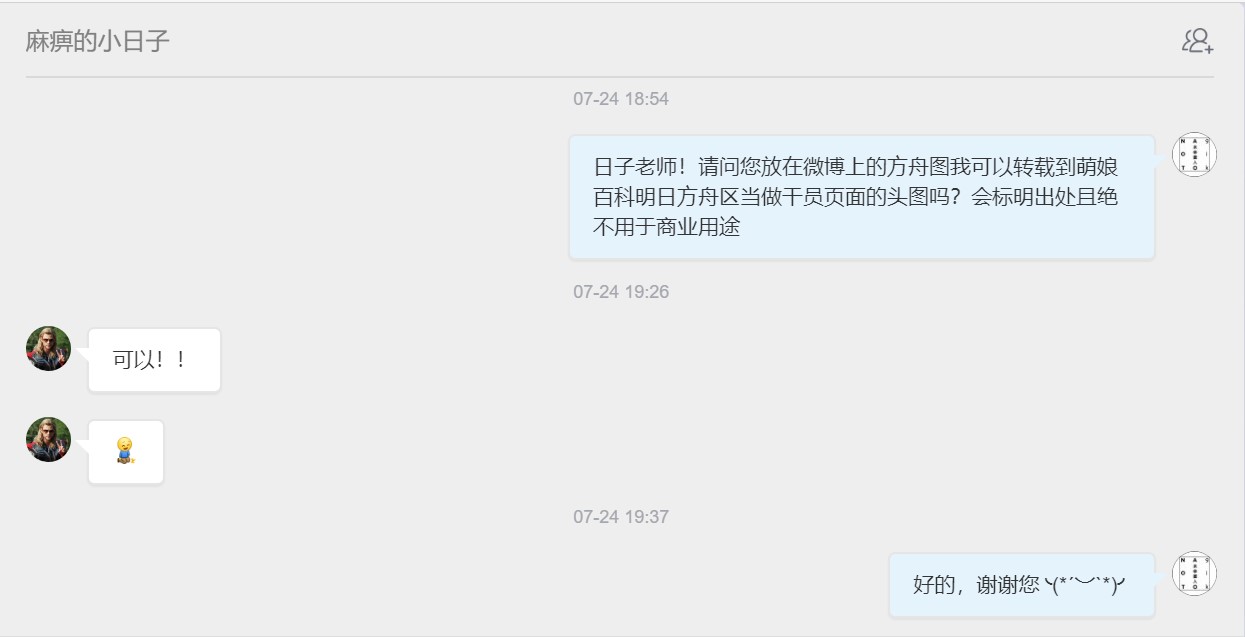
Task: Open the chat title 麻痹的小日子
Action: coord(98,42)
